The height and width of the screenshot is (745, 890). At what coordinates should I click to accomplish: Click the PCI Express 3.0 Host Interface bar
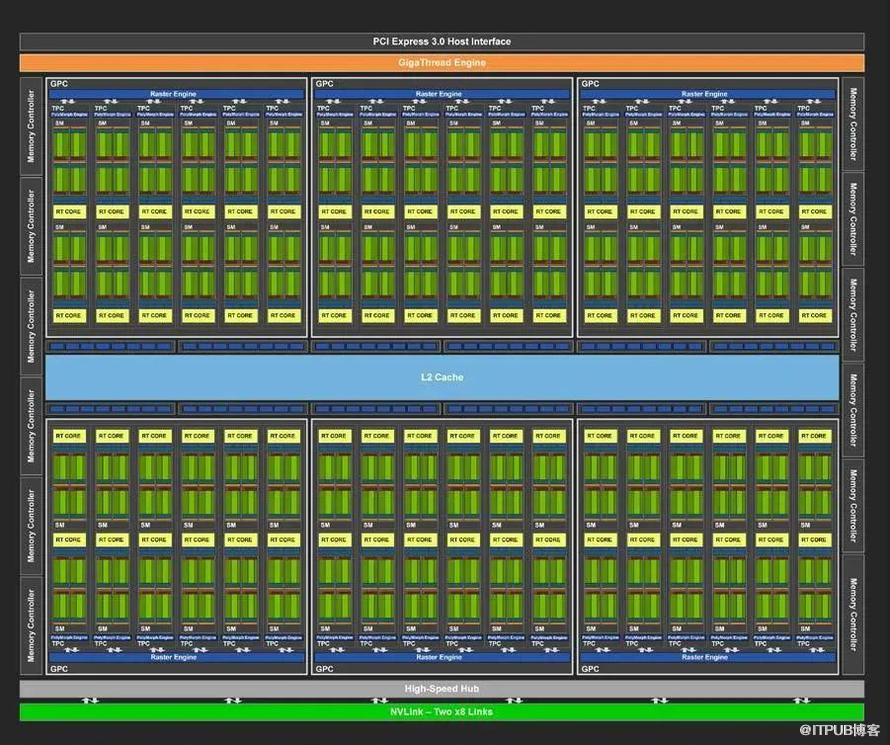click(x=442, y=41)
